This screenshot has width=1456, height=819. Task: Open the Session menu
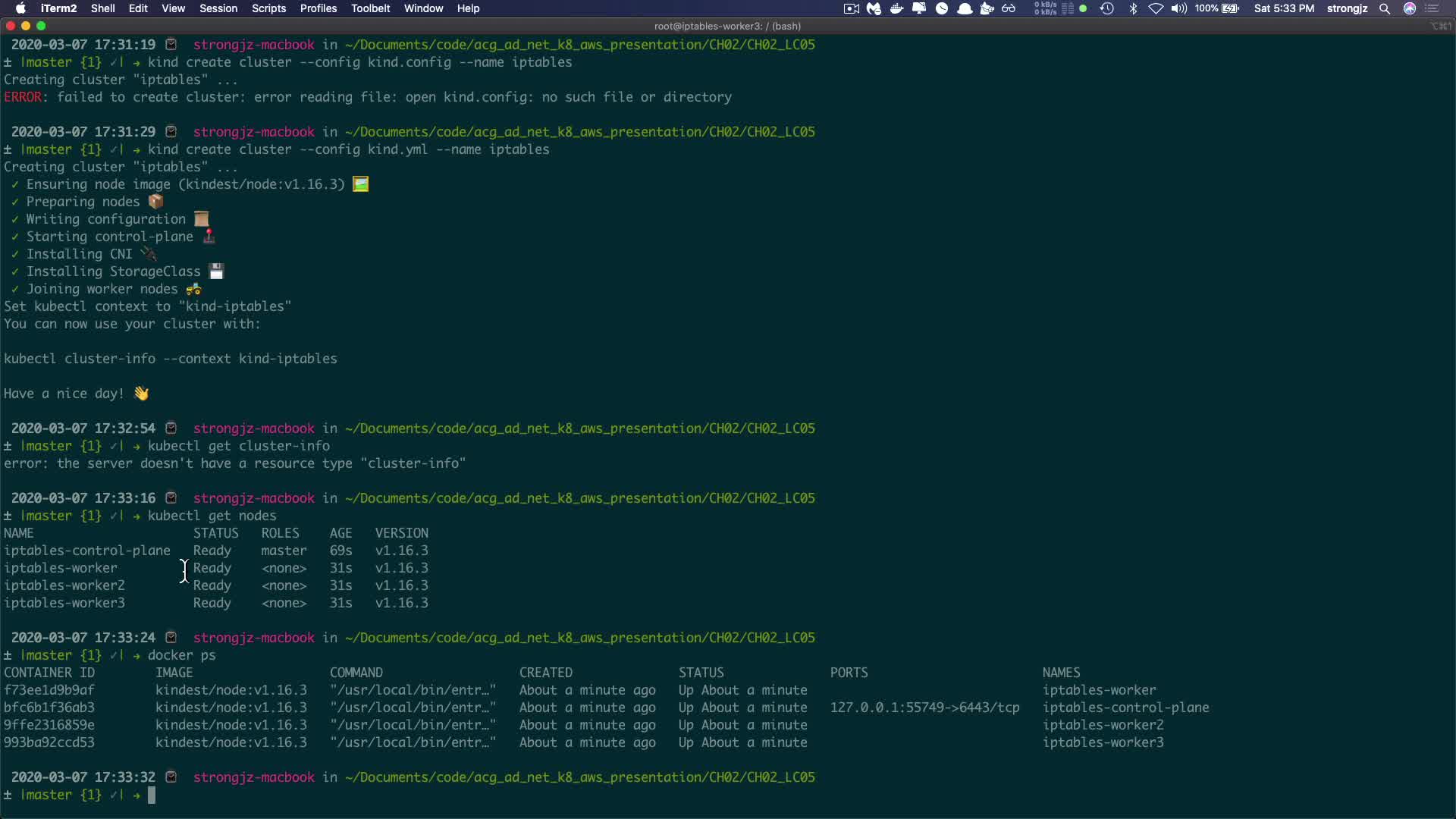coord(218,8)
